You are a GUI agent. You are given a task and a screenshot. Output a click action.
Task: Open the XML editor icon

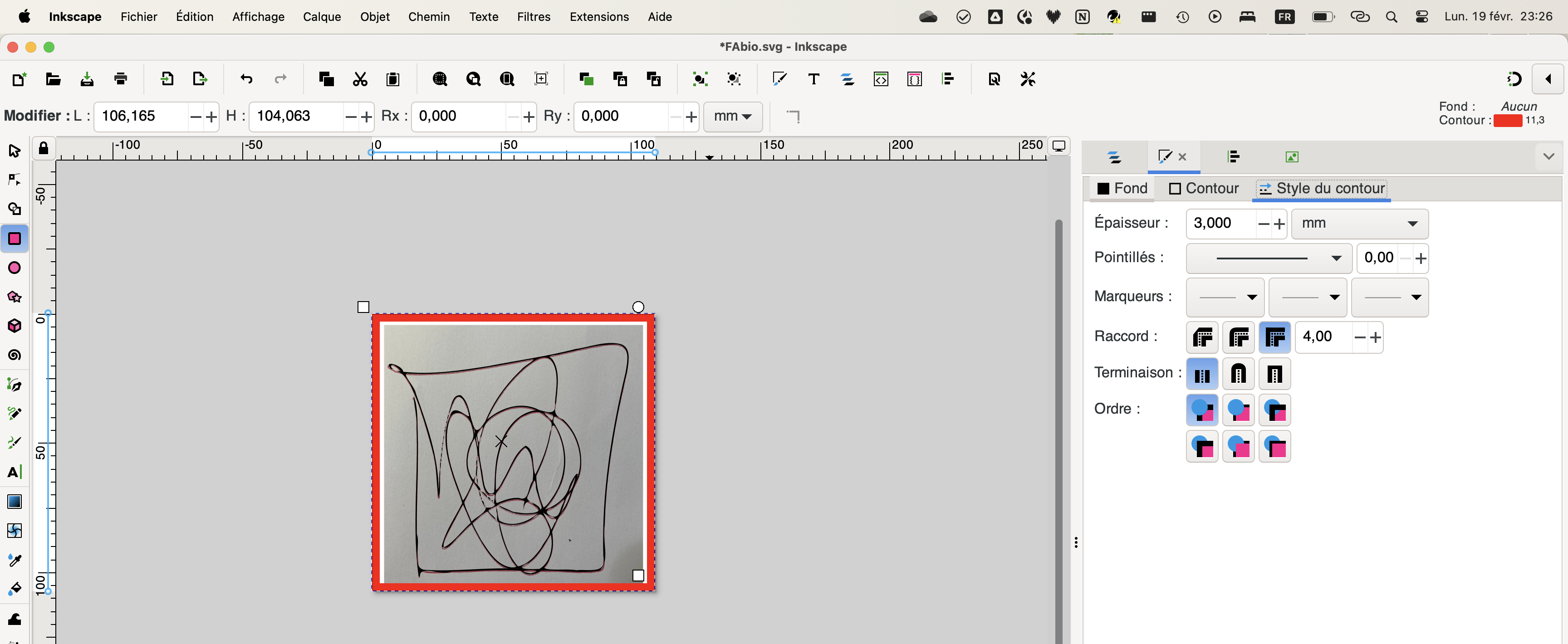(x=880, y=79)
